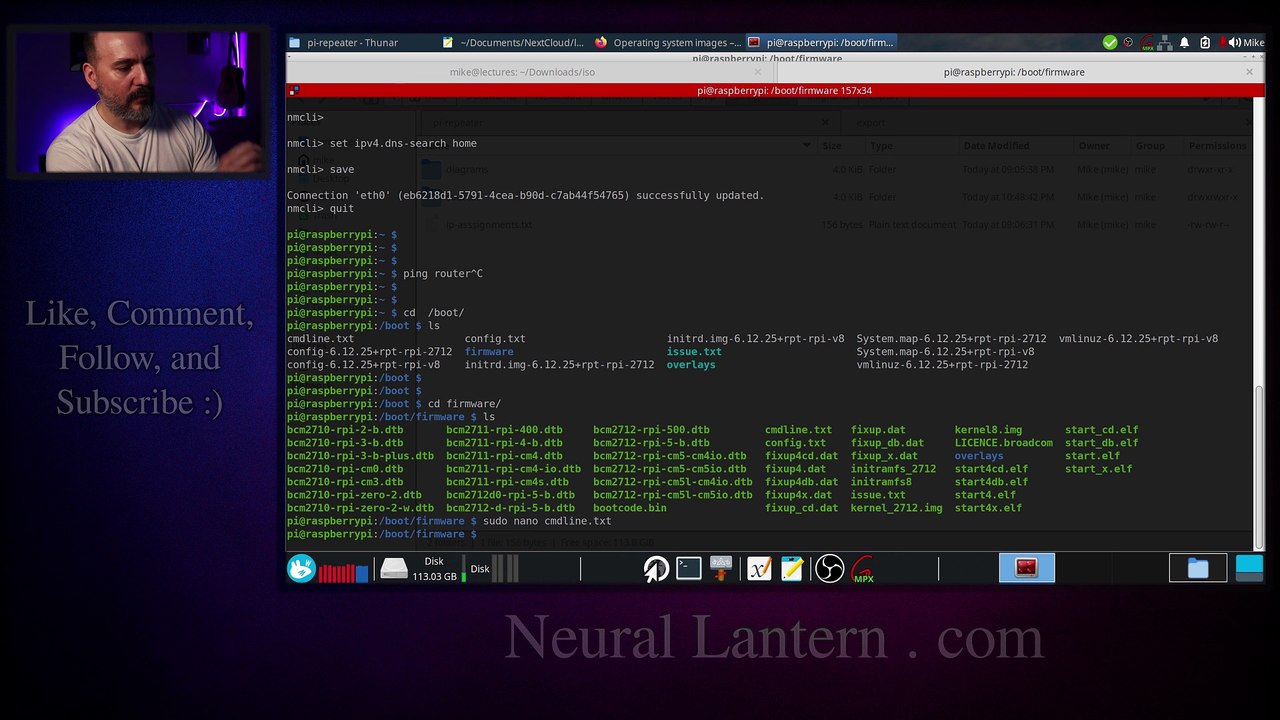This screenshot has width=1280, height=720.
Task: Open the power manager battery icon
Action: (x=1205, y=42)
